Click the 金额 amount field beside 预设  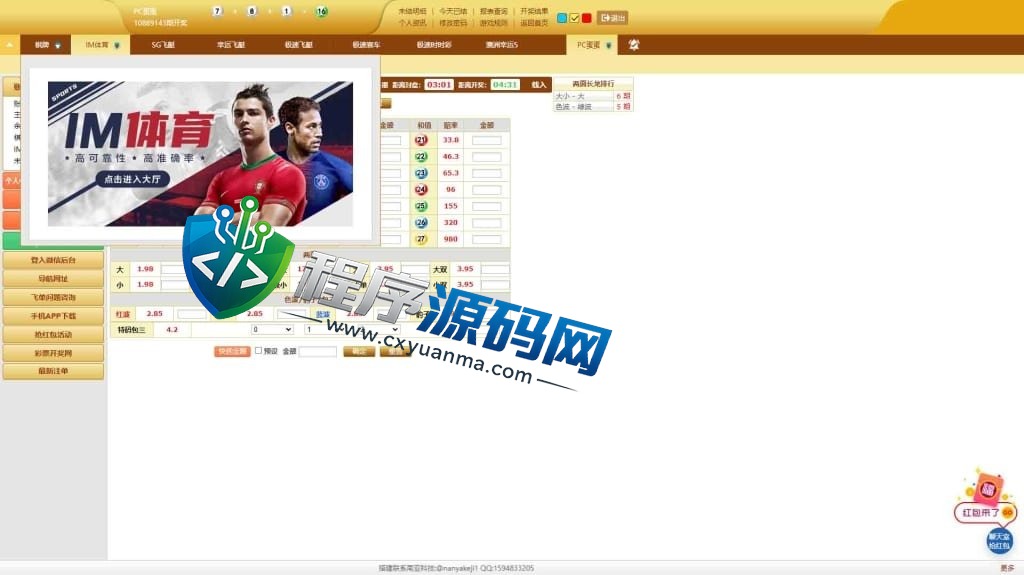317,351
